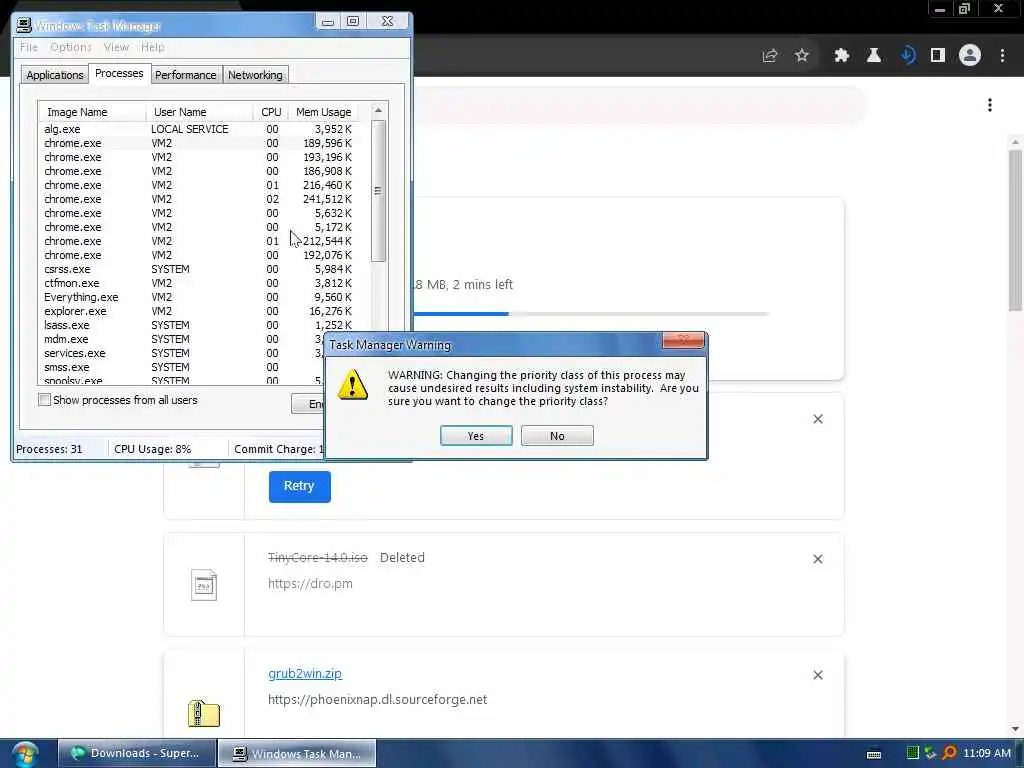
Task: Switch to Processes tab in Task Manager
Action: pos(119,73)
